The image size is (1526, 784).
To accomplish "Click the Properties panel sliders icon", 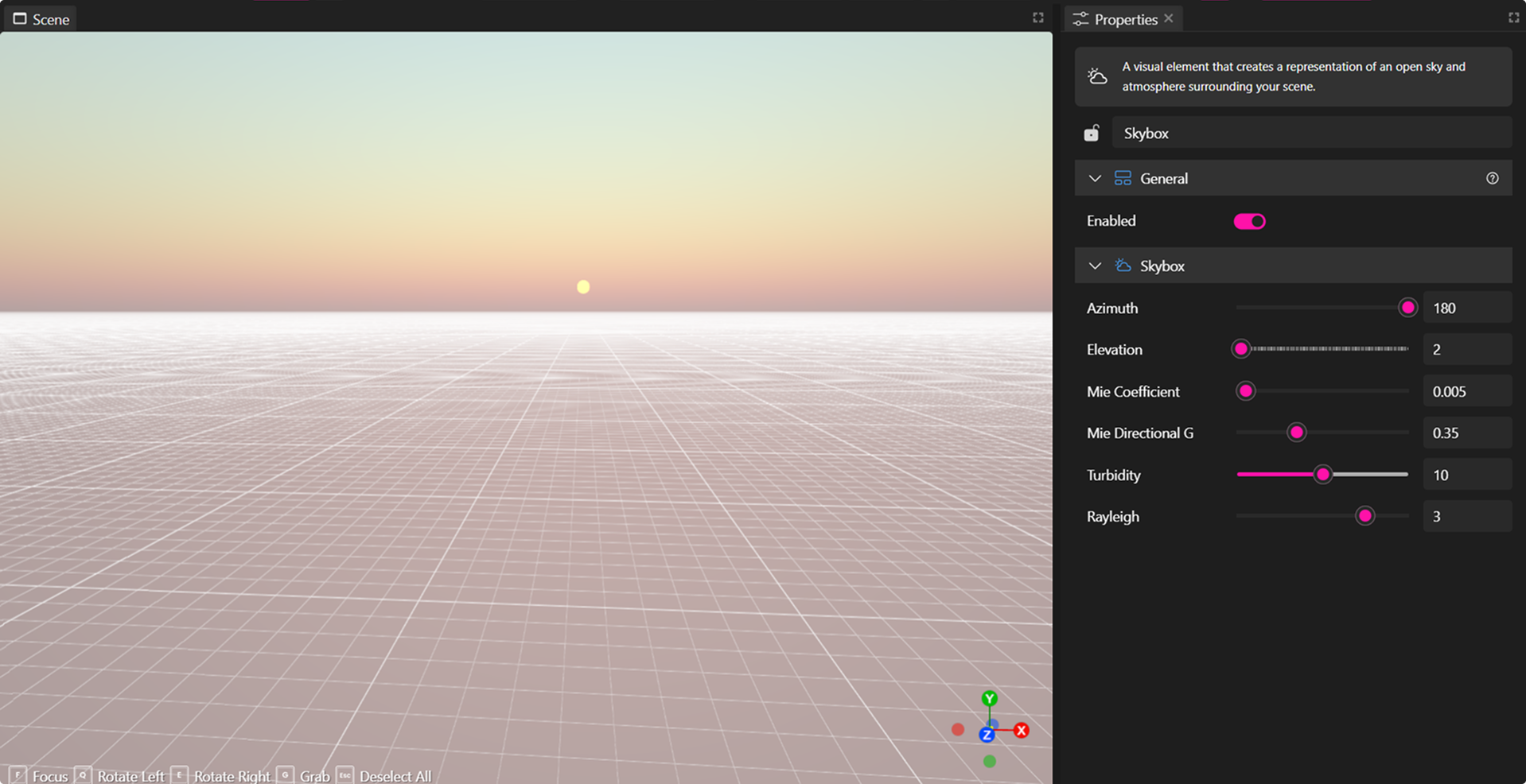I will point(1080,18).
